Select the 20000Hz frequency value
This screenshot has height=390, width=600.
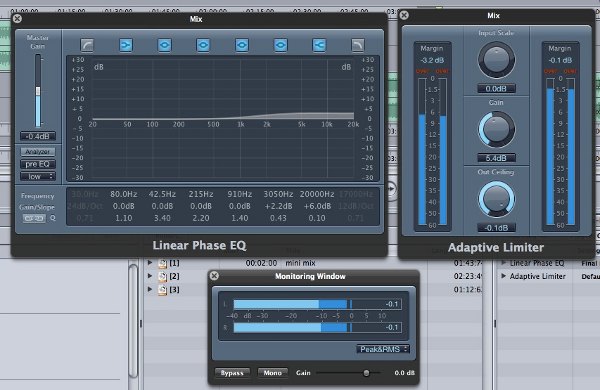pos(317,194)
